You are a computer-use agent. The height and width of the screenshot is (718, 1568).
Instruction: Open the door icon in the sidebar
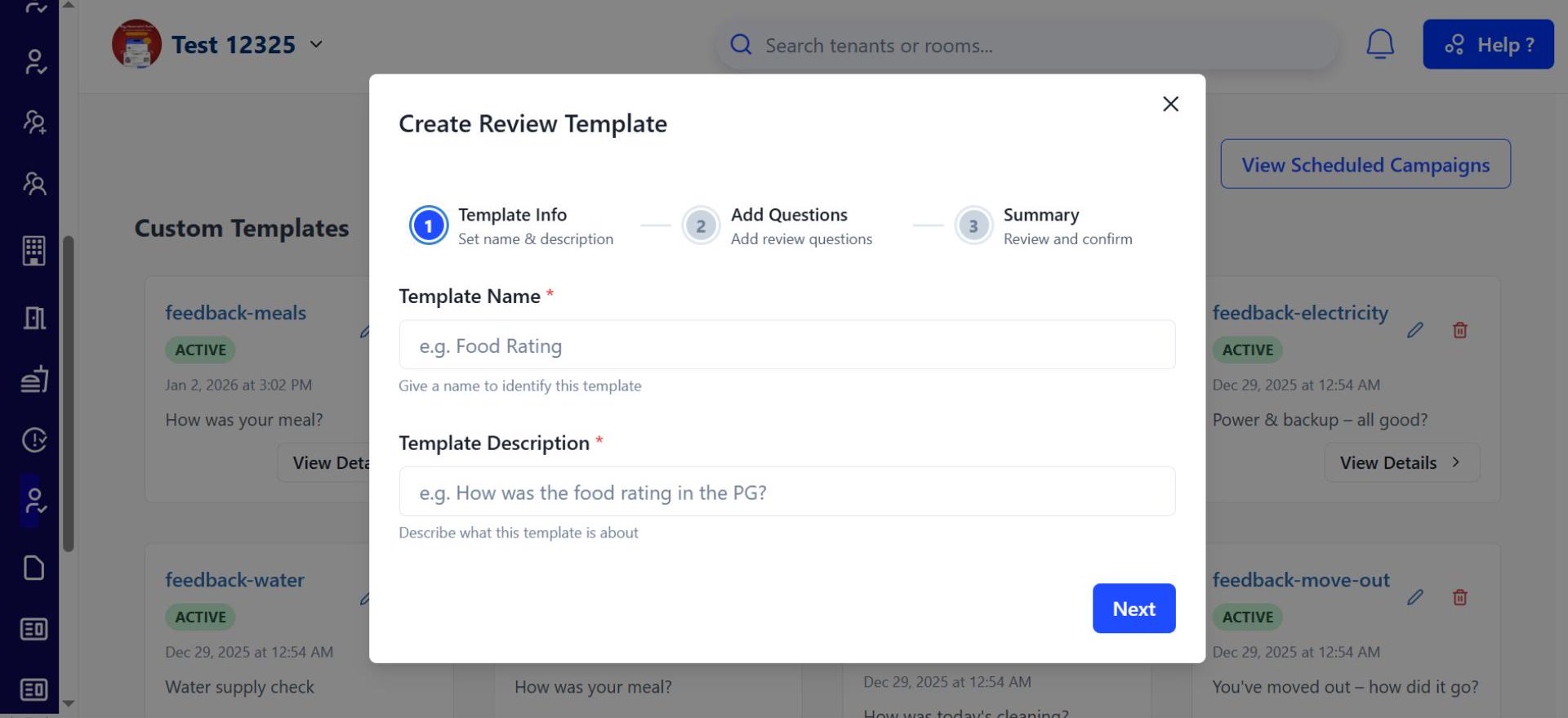point(34,318)
